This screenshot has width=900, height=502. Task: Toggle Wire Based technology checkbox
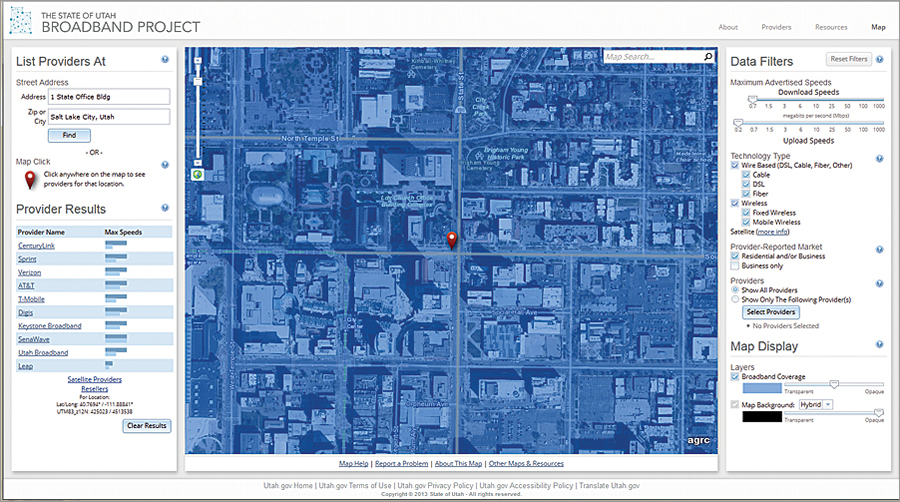click(735, 165)
